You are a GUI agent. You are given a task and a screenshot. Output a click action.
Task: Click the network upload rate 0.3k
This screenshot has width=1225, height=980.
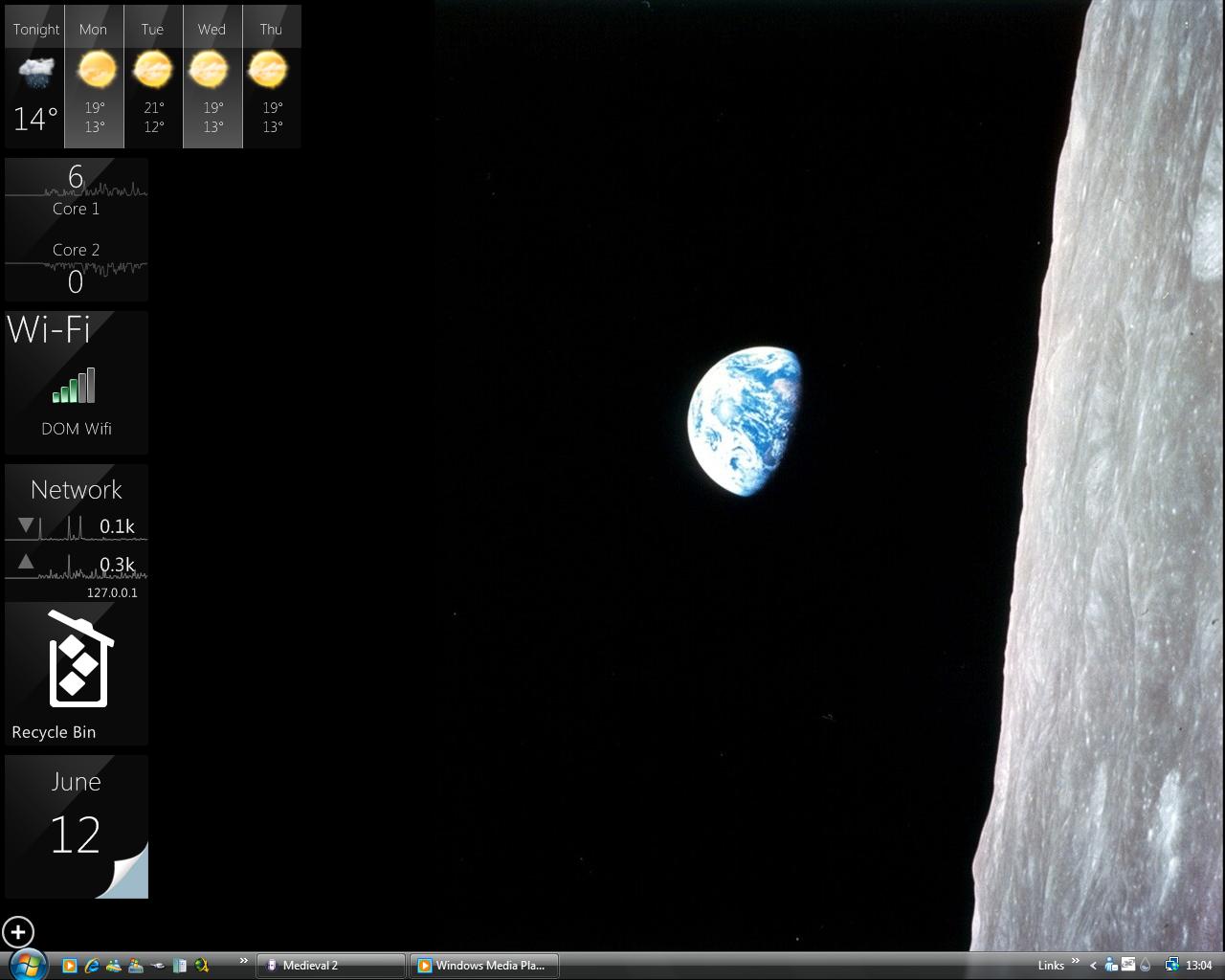pos(117,565)
